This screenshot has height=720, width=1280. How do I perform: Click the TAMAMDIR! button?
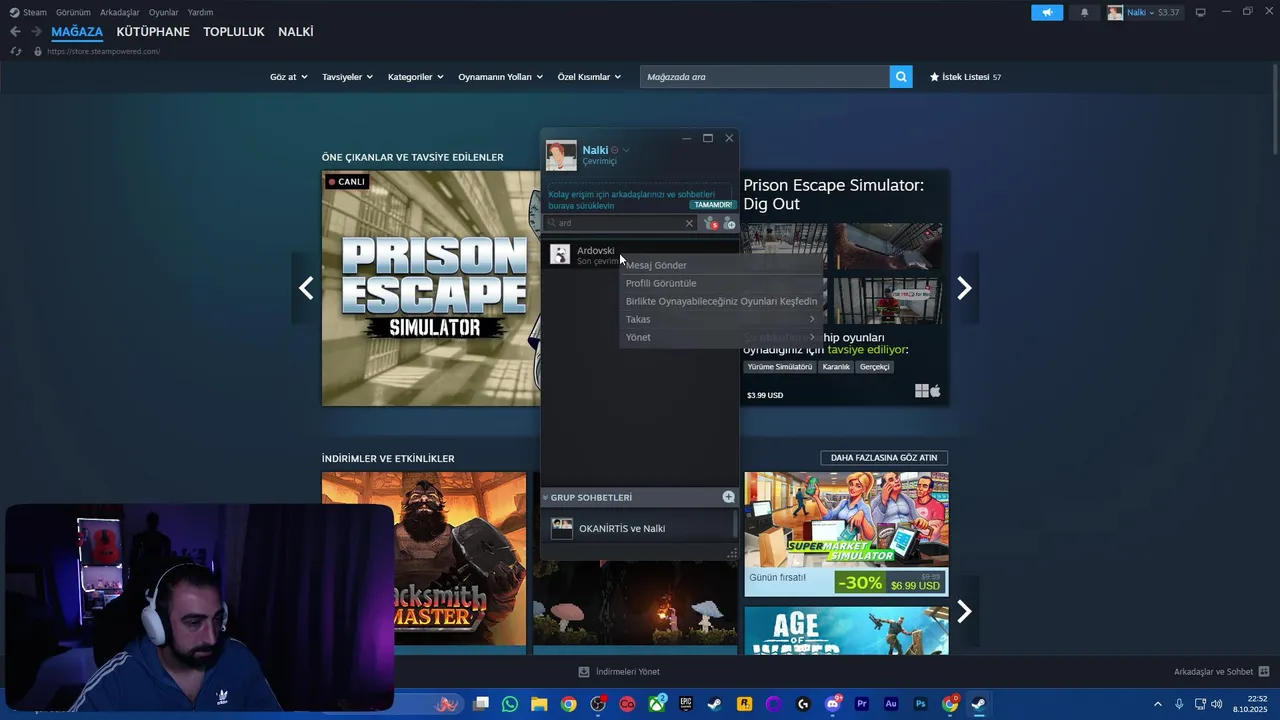tap(713, 205)
